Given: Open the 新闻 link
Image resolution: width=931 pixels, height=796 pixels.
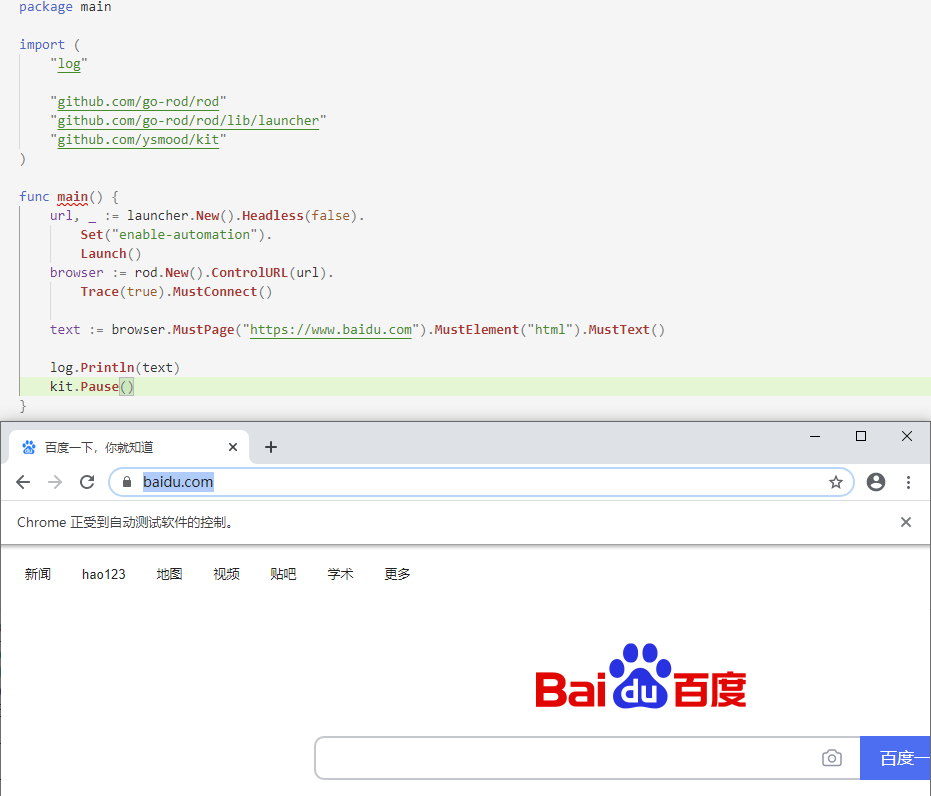Looking at the screenshot, I should point(37,574).
